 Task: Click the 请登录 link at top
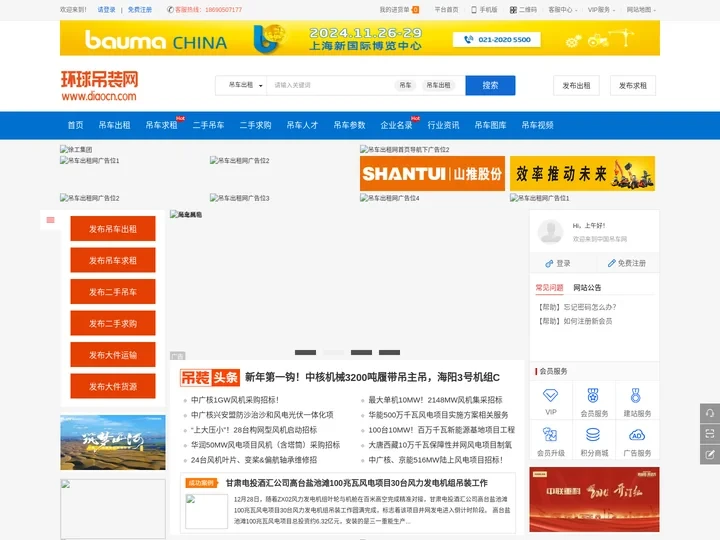coord(107,10)
